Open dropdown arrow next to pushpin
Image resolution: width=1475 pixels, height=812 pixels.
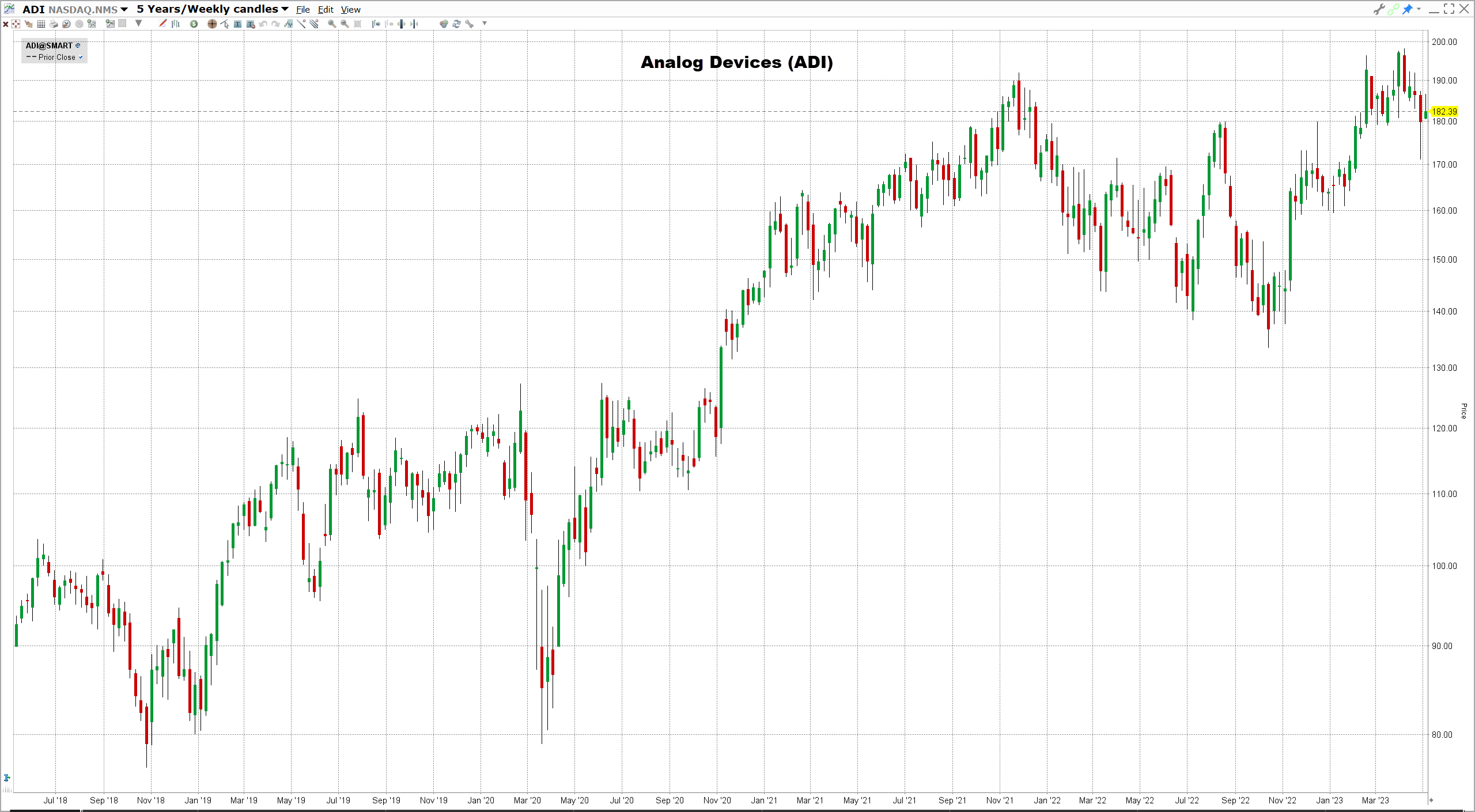pos(1419,9)
